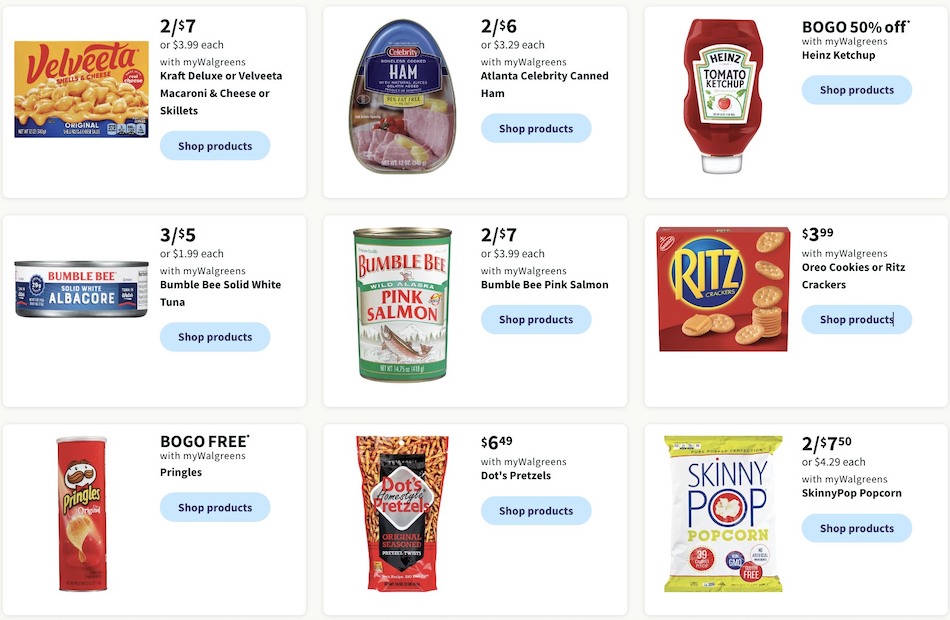Open Shop products for Heinz Ketchup
The image size is (950, 620).
(857, 90)
